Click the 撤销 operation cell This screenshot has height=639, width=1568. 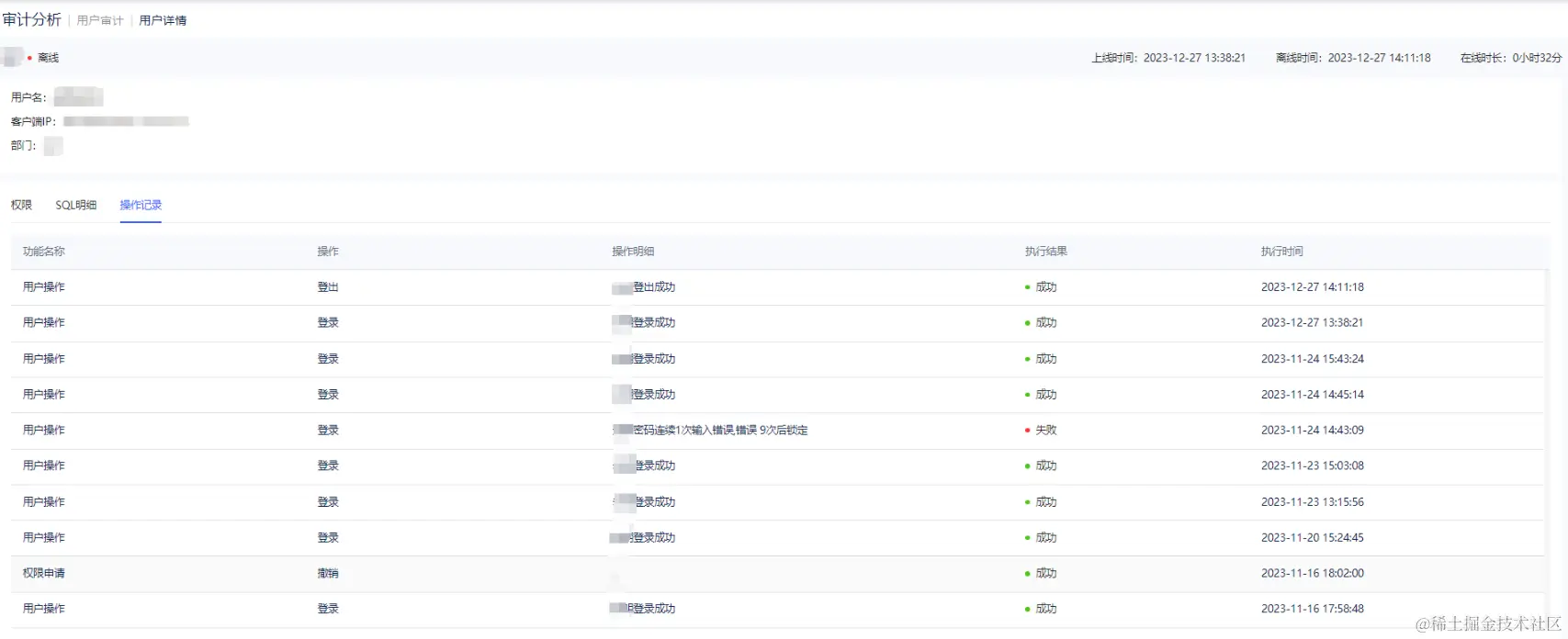tap(328, 574)
